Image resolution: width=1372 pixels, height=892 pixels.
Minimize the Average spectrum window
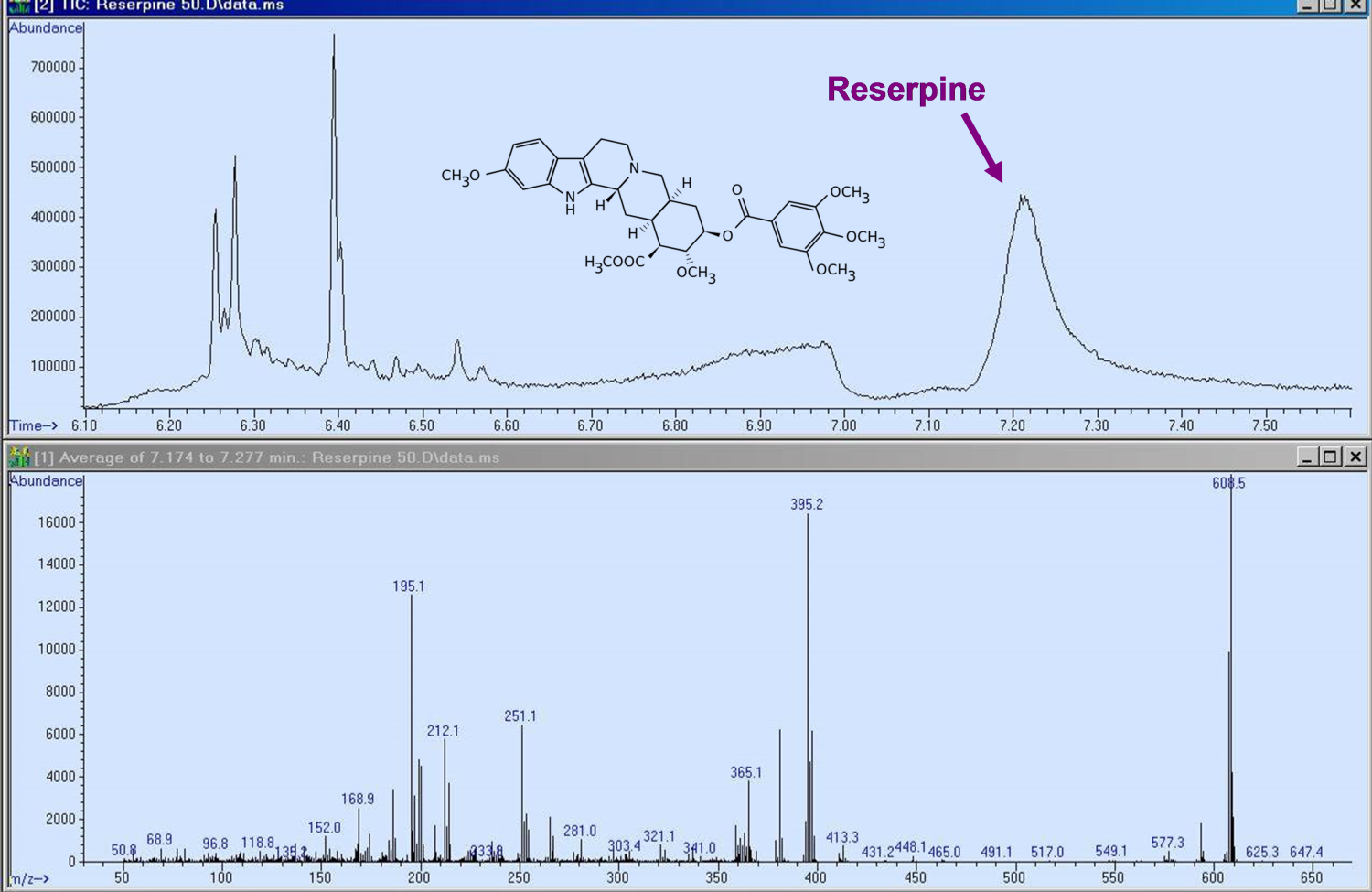click(1307, 457)
